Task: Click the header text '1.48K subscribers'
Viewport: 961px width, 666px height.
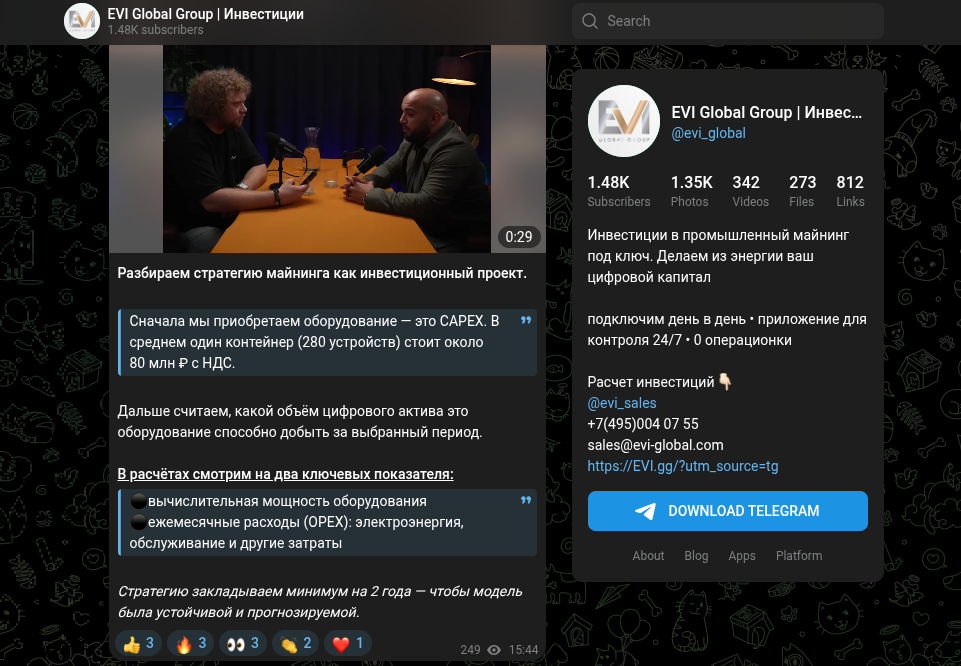Action: (155, 30)
